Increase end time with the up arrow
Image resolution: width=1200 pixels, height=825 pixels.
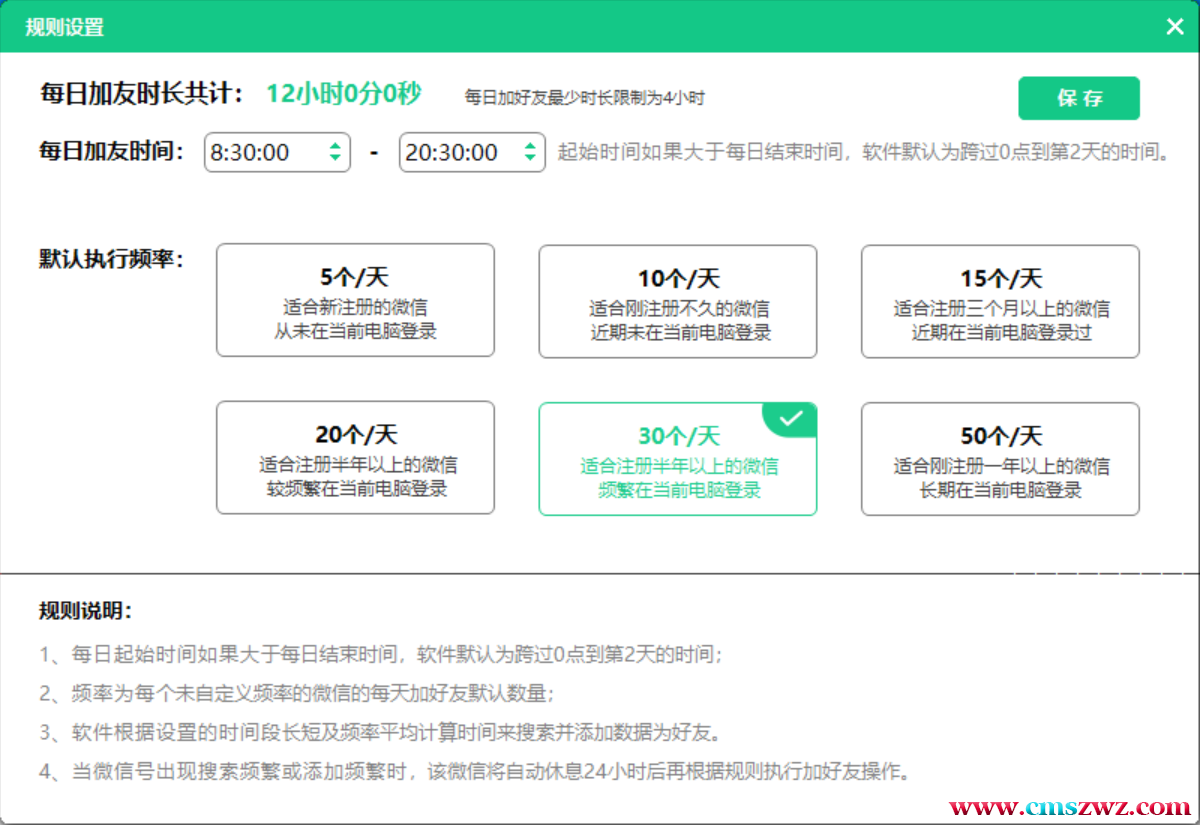point(530,146)
